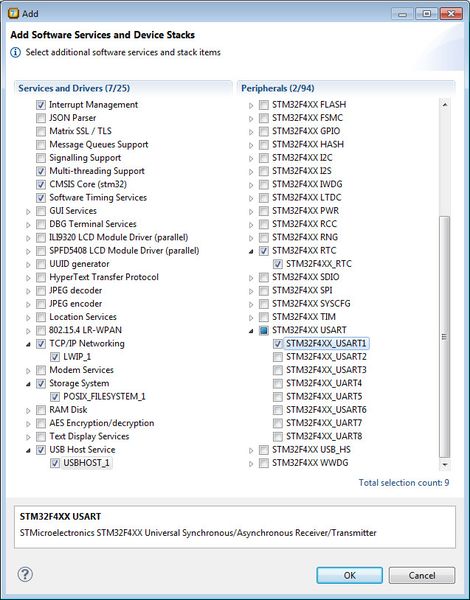Collapse the Storage System node
Image resolution: width=470 pixels, height=600 pixels.
coord(28,384)
